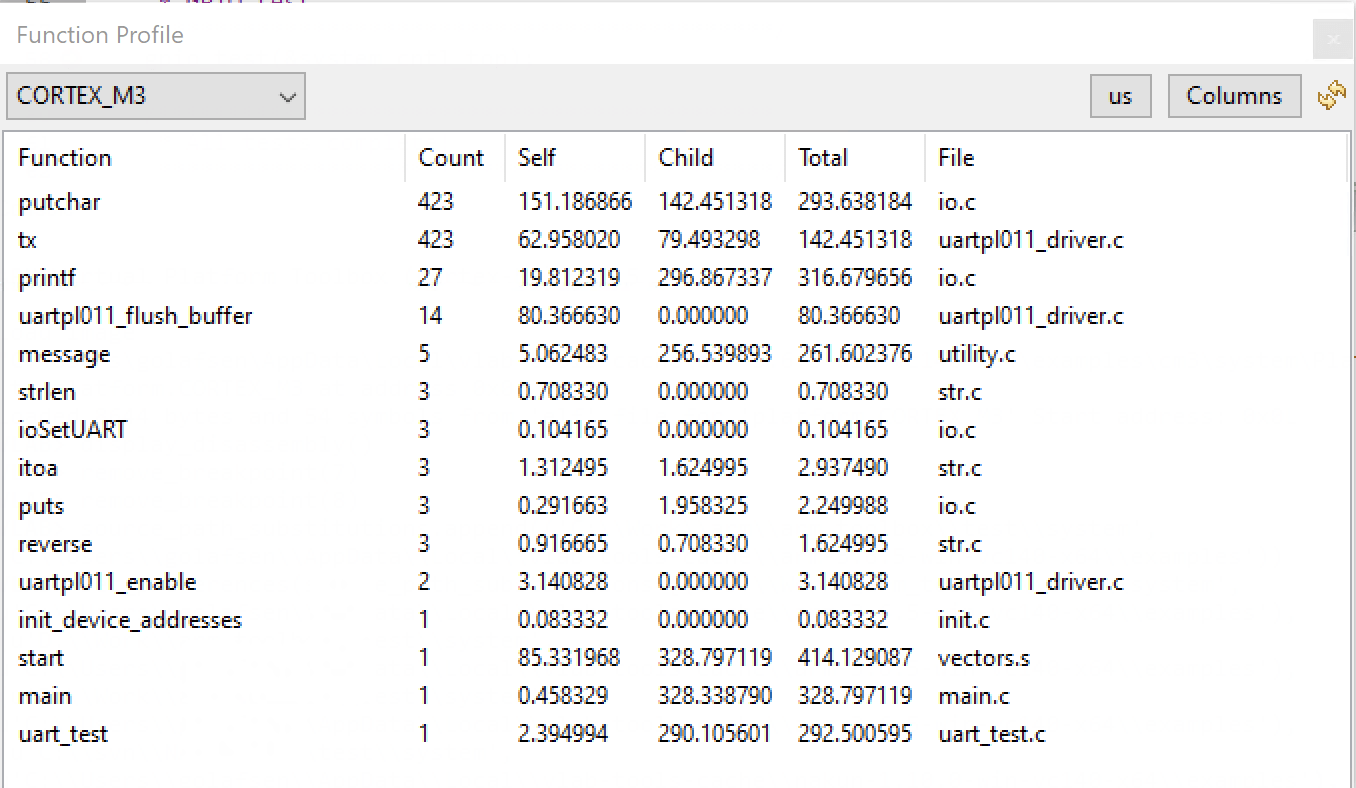Select the tx function row
Image resolution: width=1356 pixels, height=788 pixels.
[x=676, y=240]
